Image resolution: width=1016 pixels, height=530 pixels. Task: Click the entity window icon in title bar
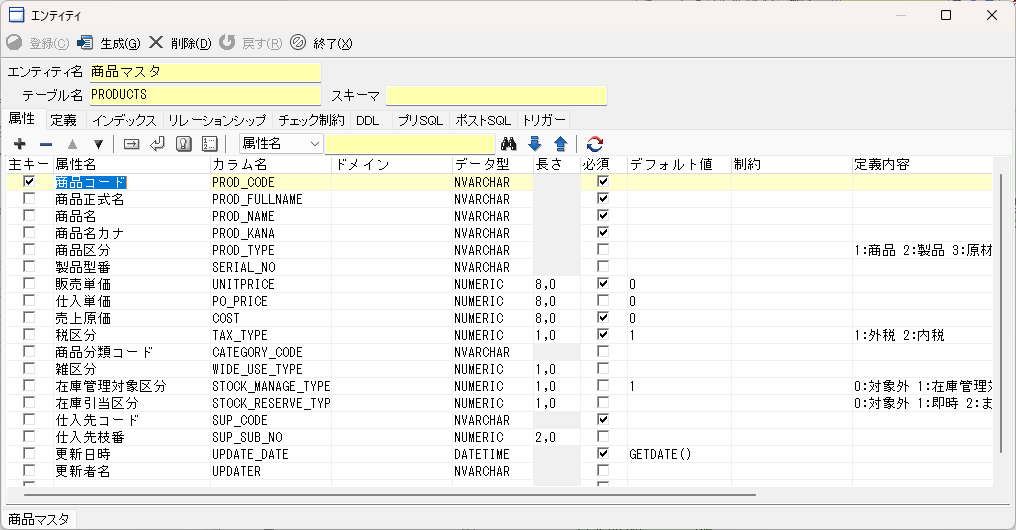pyautogui.click(x=16, y=15)
